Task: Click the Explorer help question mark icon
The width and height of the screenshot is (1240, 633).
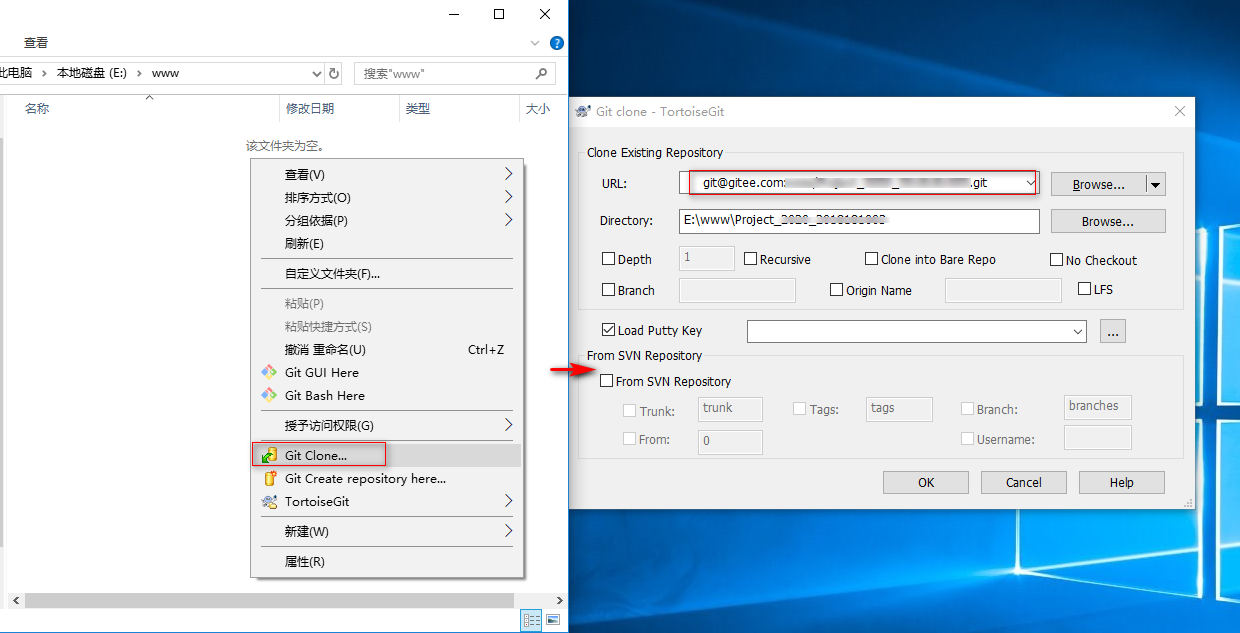Action: [557, 43]
